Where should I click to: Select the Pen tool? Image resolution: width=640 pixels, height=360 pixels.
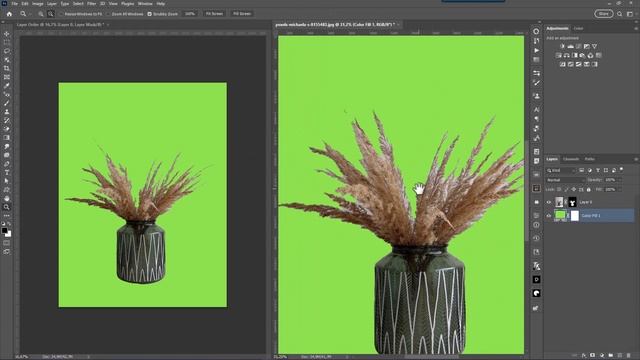(x=7, y=164)
